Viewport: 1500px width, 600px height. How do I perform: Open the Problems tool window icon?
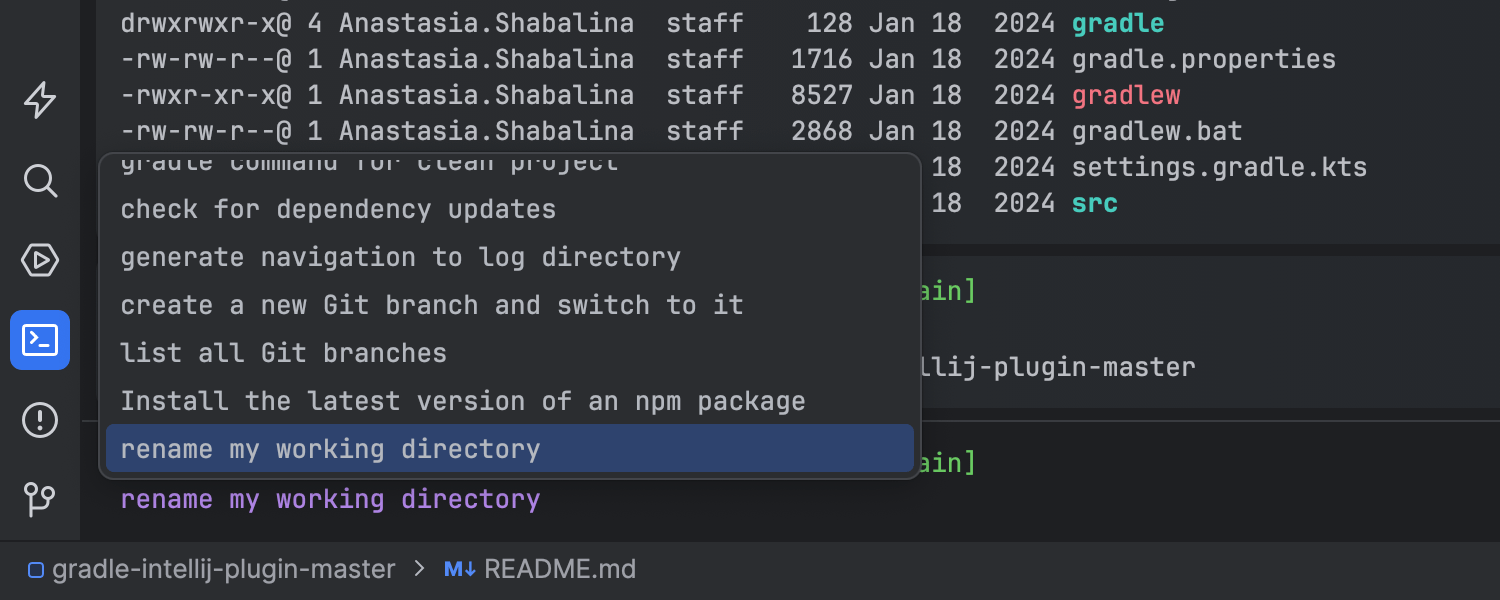[40, 420]
